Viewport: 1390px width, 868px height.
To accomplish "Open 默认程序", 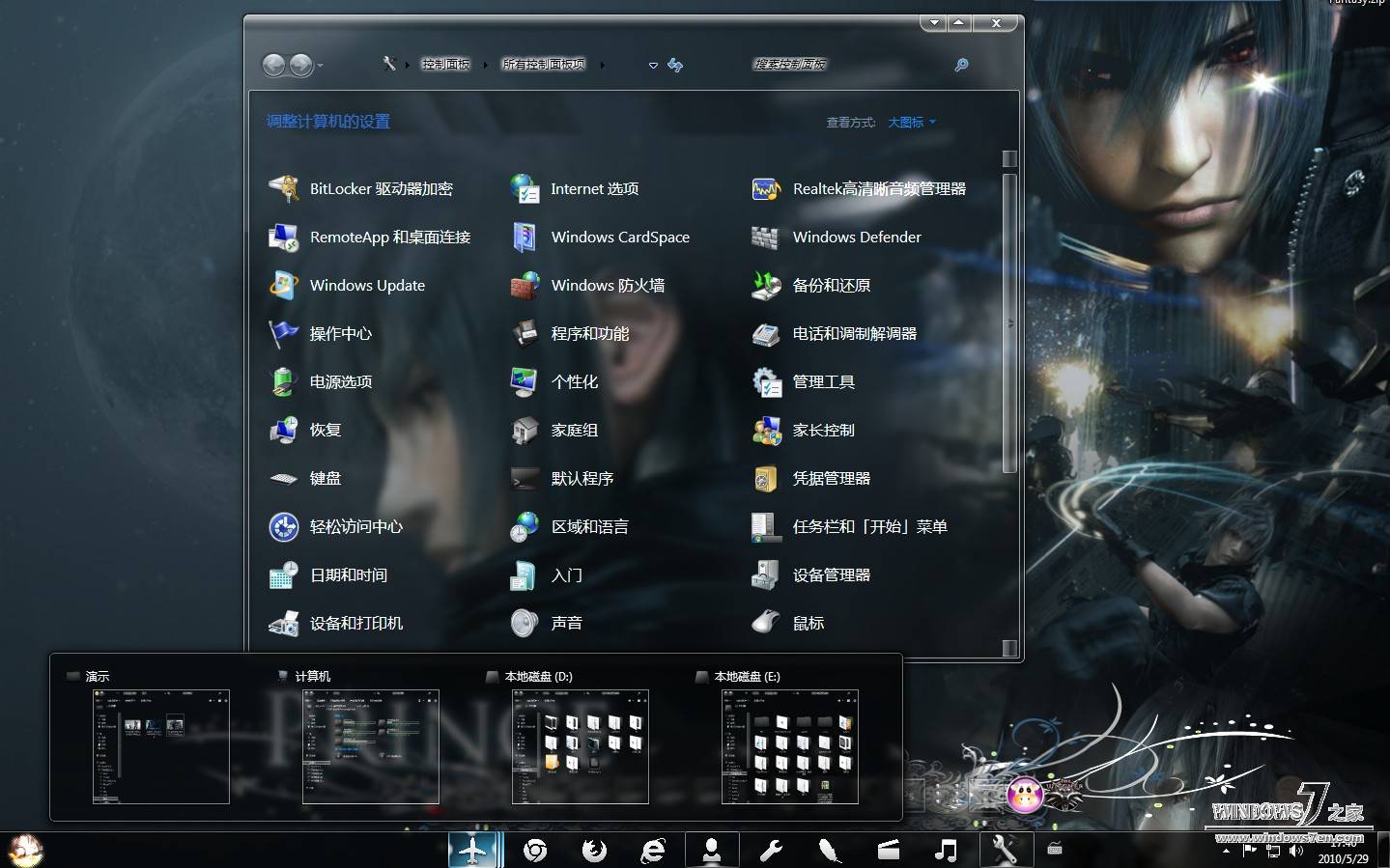I will (x=561, y=478).
